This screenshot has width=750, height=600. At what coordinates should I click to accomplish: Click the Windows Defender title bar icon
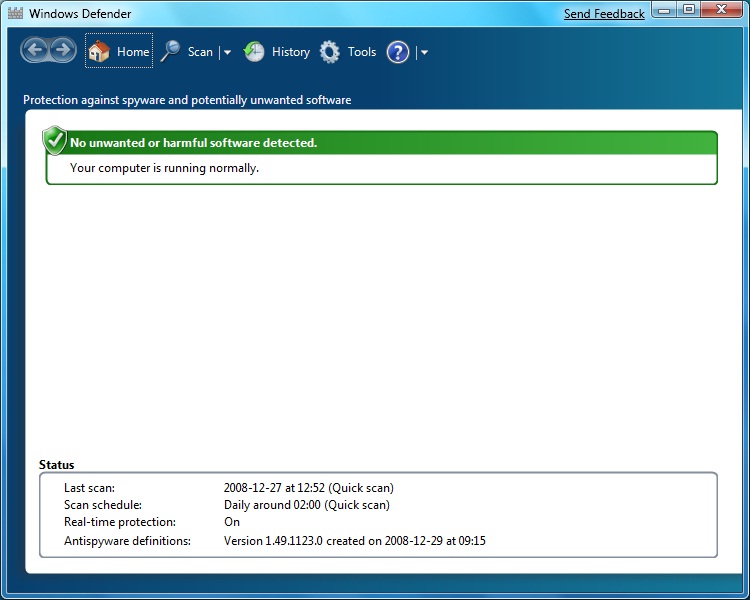click(x=15, y=13)
